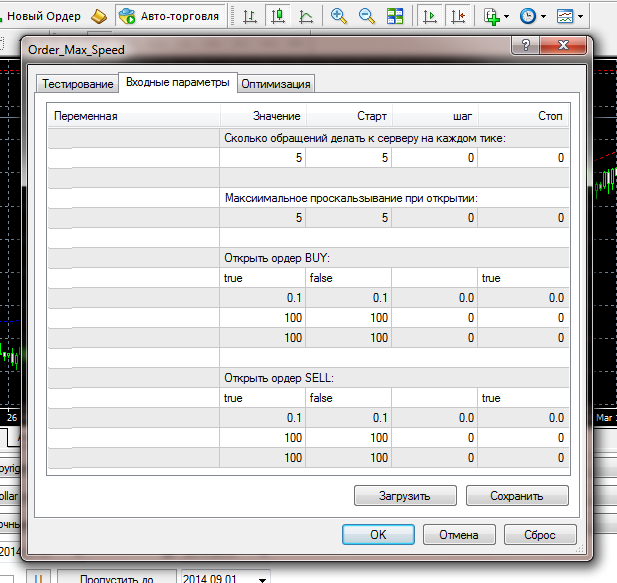Edit Значение 5 under Максимальное проскальзывание

click(x=262, y=218)
